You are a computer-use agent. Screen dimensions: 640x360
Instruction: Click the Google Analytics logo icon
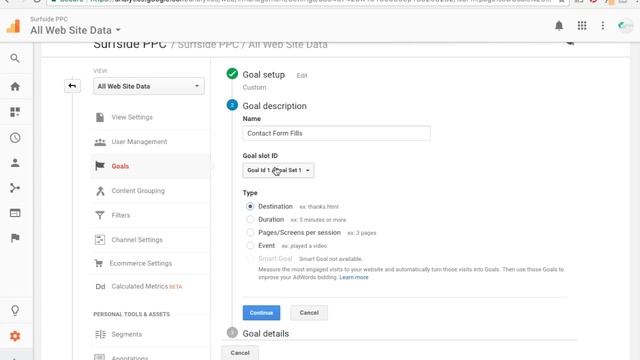[x=13, y=26]
